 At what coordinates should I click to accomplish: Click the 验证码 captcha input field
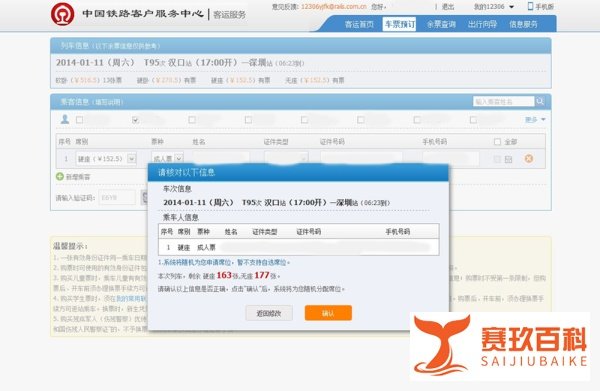(117, 198)
